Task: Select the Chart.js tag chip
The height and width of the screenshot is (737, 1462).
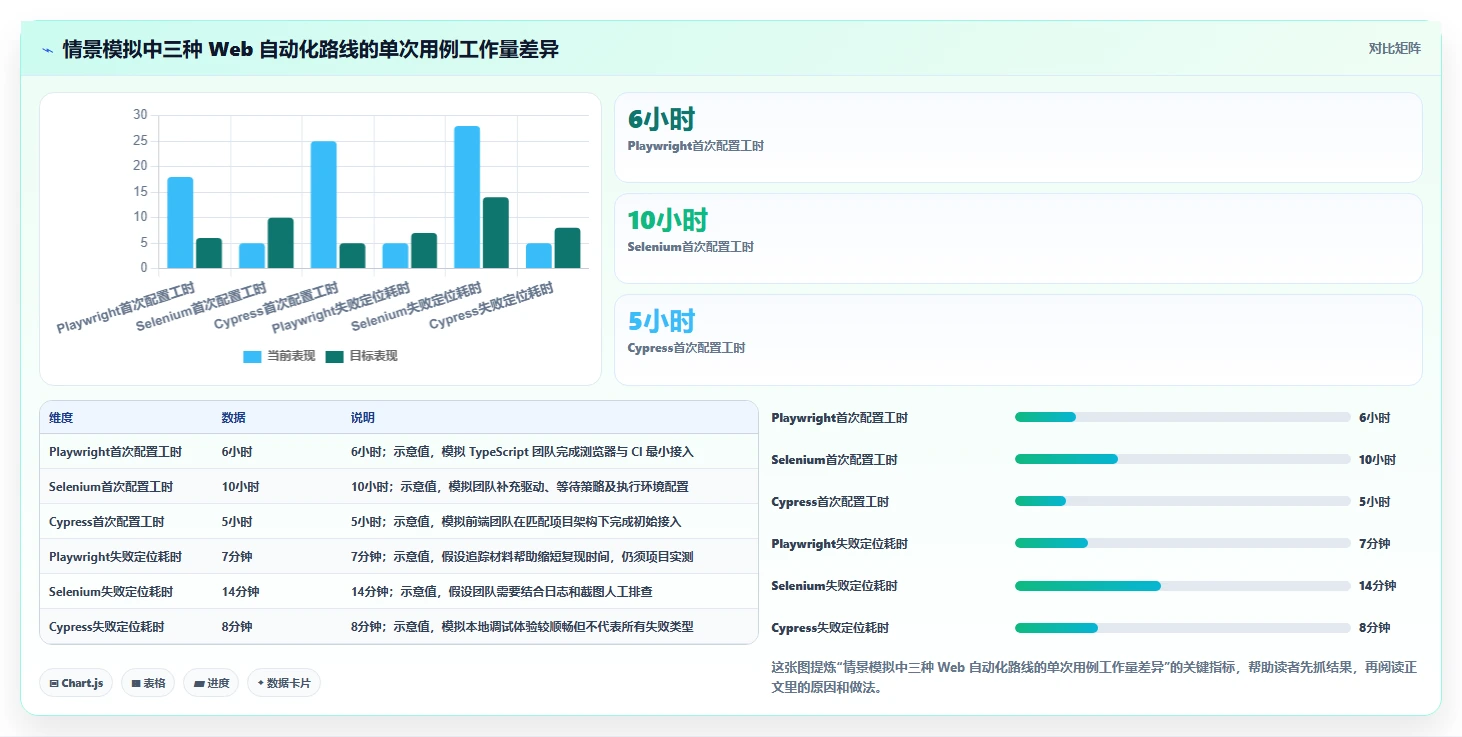Action: click(x=77, y=683)
